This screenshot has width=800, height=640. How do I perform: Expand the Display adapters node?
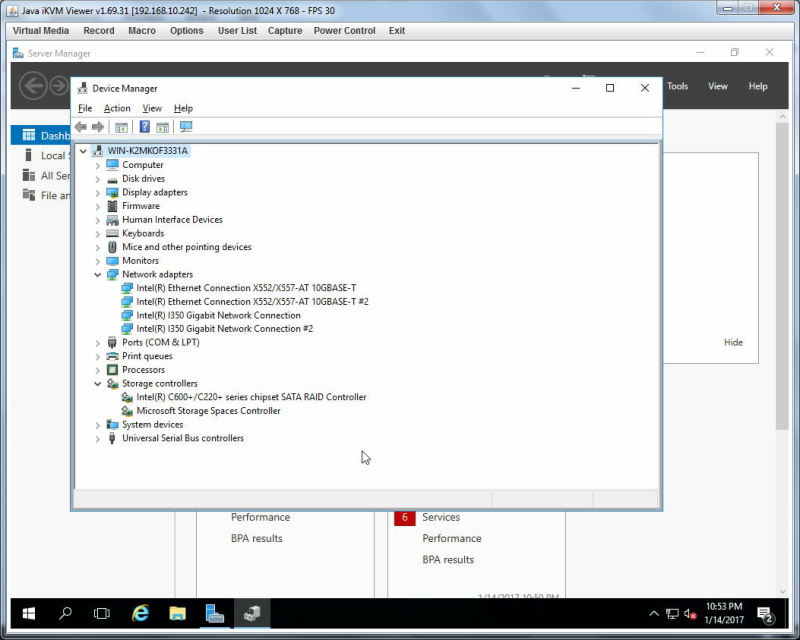tap(97, 193)
